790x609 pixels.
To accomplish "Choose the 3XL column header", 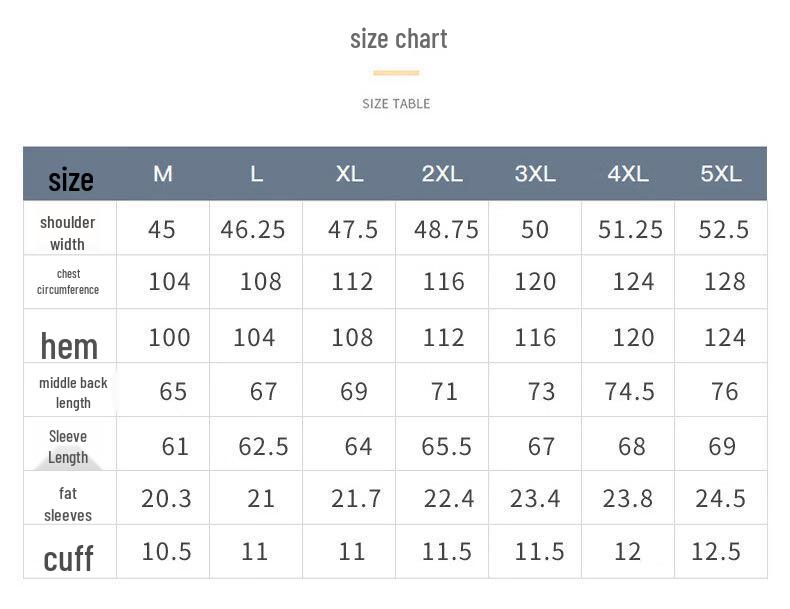I will click(535, 174).
